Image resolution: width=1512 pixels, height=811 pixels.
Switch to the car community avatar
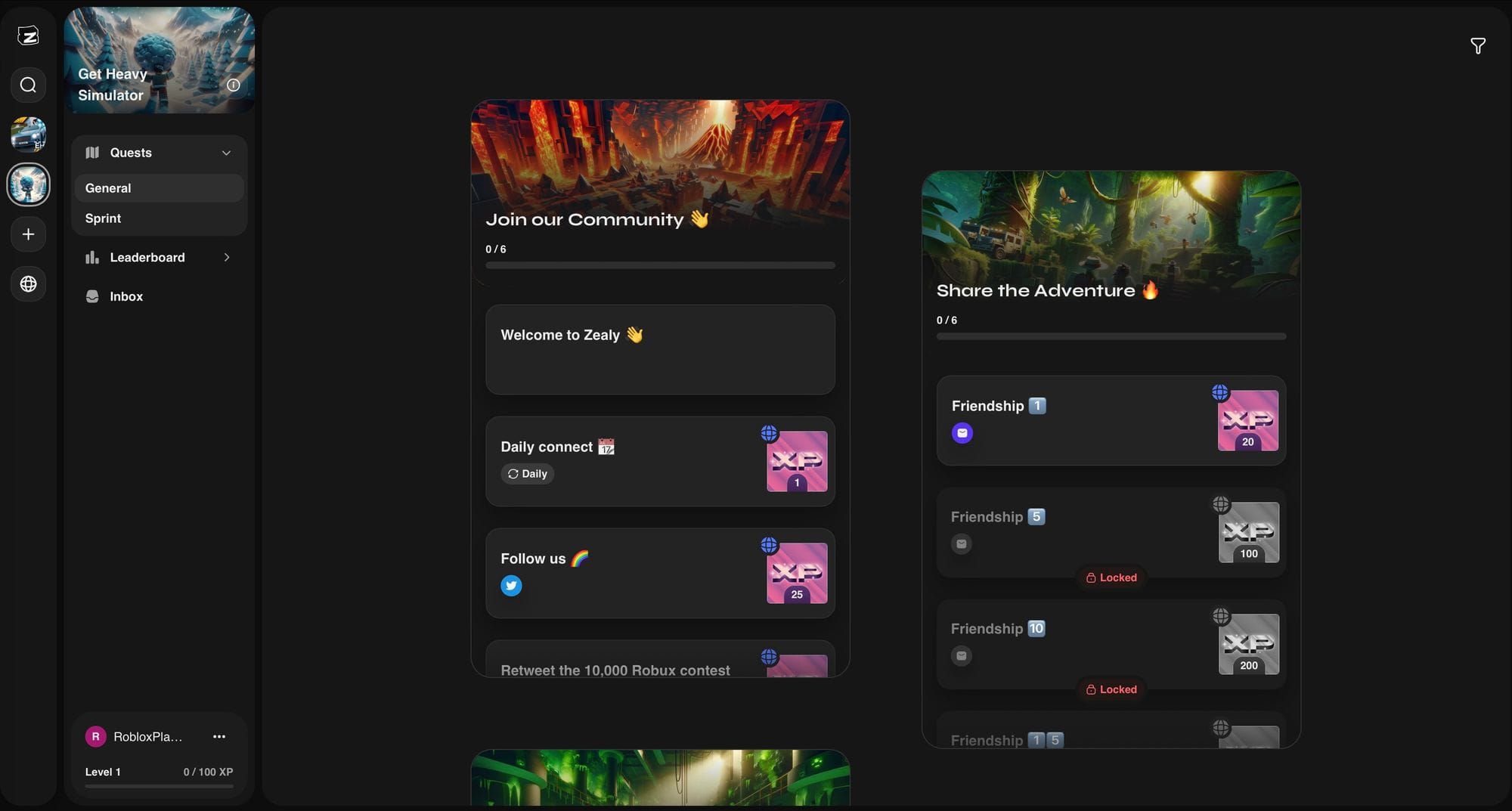[x=28, y=135]
